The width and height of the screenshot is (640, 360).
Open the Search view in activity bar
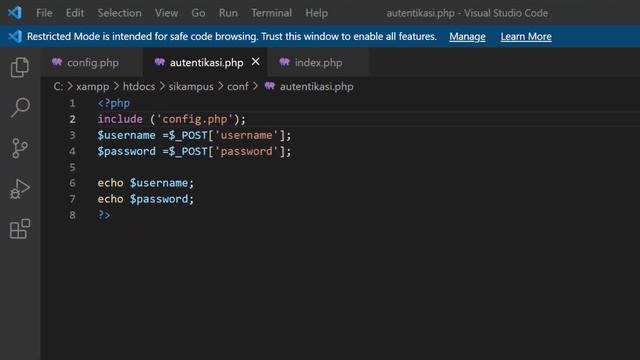point(20,107)
